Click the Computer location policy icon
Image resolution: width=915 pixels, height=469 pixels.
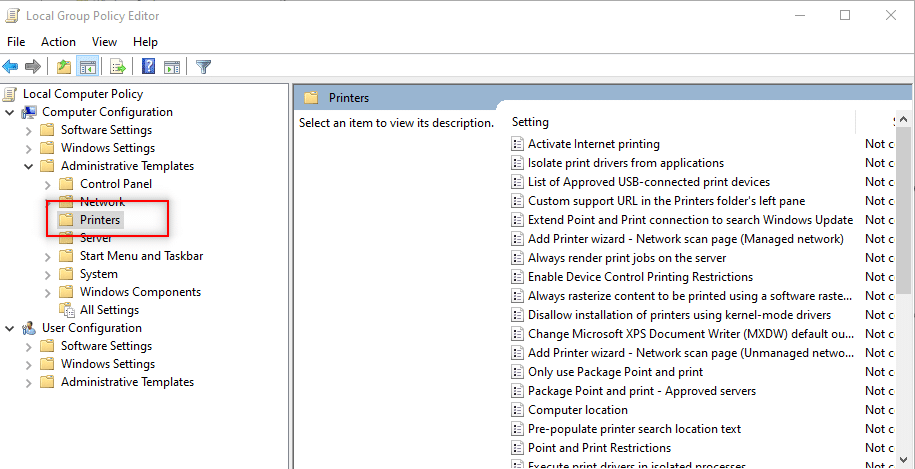[x=517, y=410]
